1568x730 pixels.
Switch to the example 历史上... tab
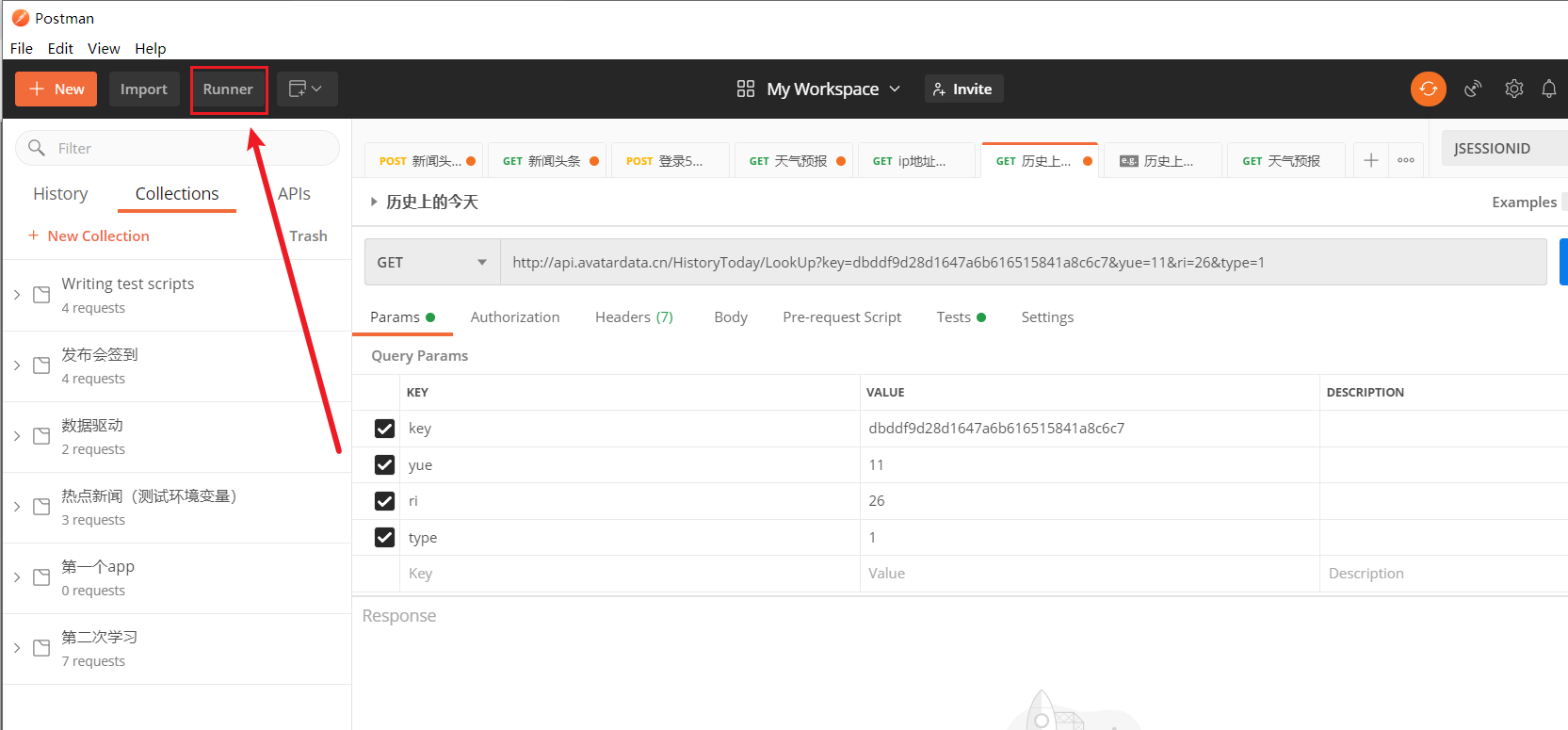1163,161
